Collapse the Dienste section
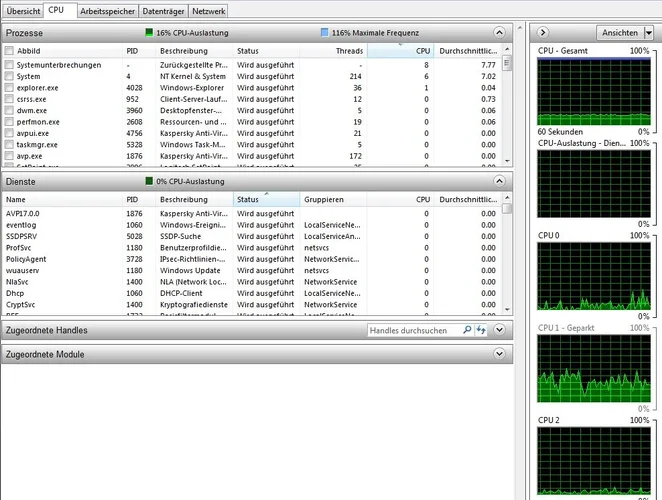 coord(499,181)
